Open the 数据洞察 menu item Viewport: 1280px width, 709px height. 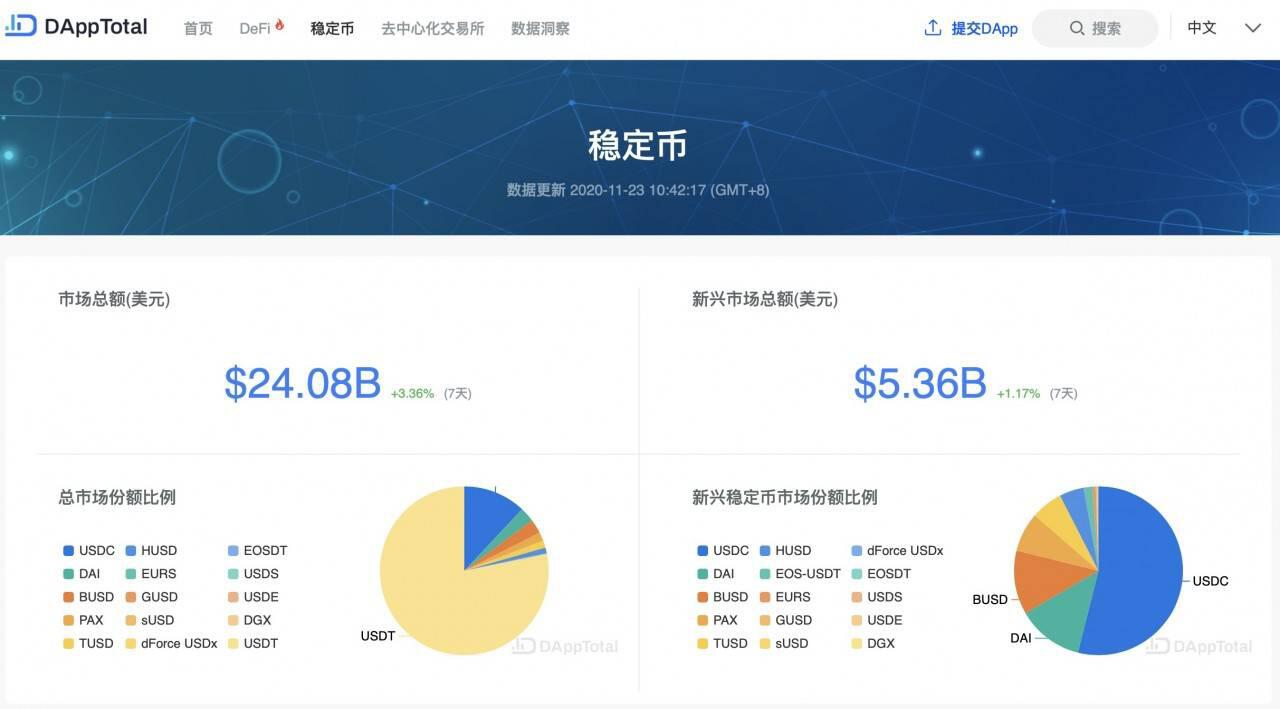point(540,28)
